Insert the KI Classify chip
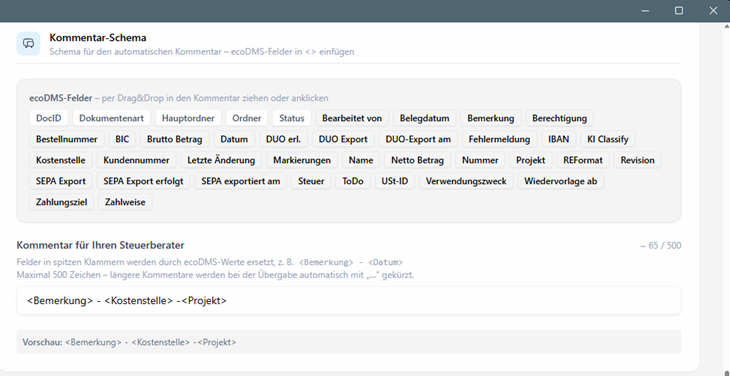This screenshot has height=376, width=730. click(x=608, y=139)
